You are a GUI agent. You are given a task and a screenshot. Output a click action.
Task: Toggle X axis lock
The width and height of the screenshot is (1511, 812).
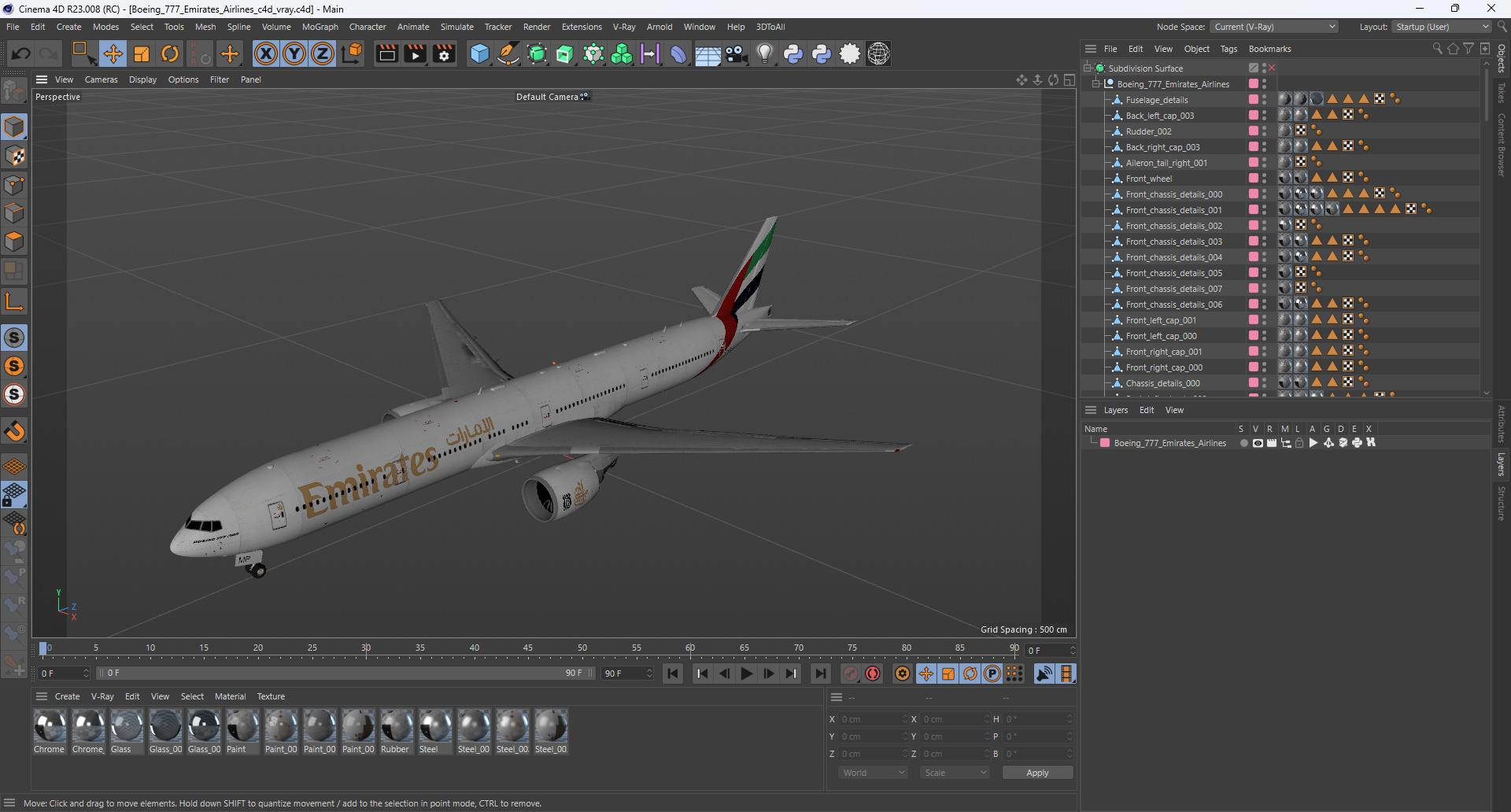point(266,54)
